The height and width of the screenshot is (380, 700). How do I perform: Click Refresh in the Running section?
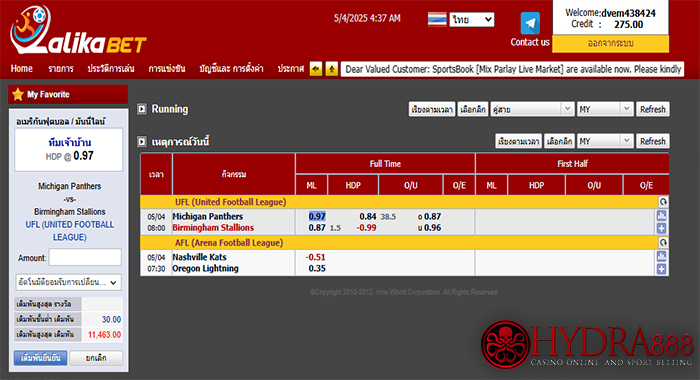click(x=653, y=109)
